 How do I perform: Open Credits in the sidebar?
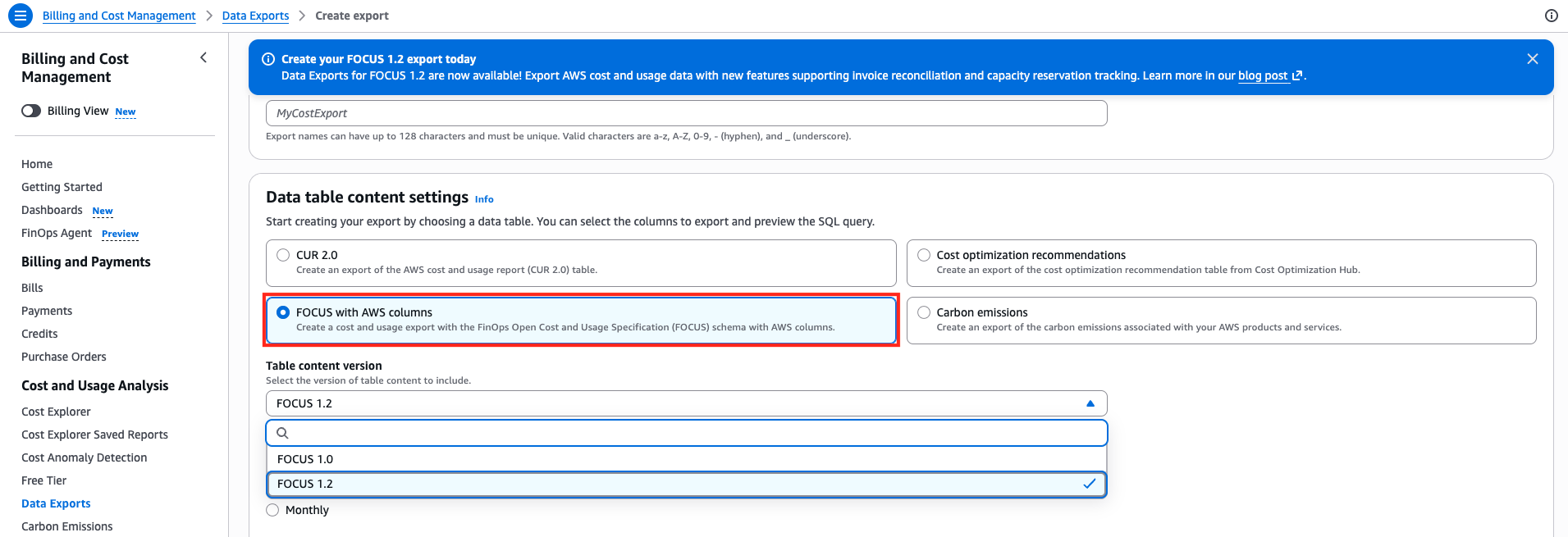39,334
